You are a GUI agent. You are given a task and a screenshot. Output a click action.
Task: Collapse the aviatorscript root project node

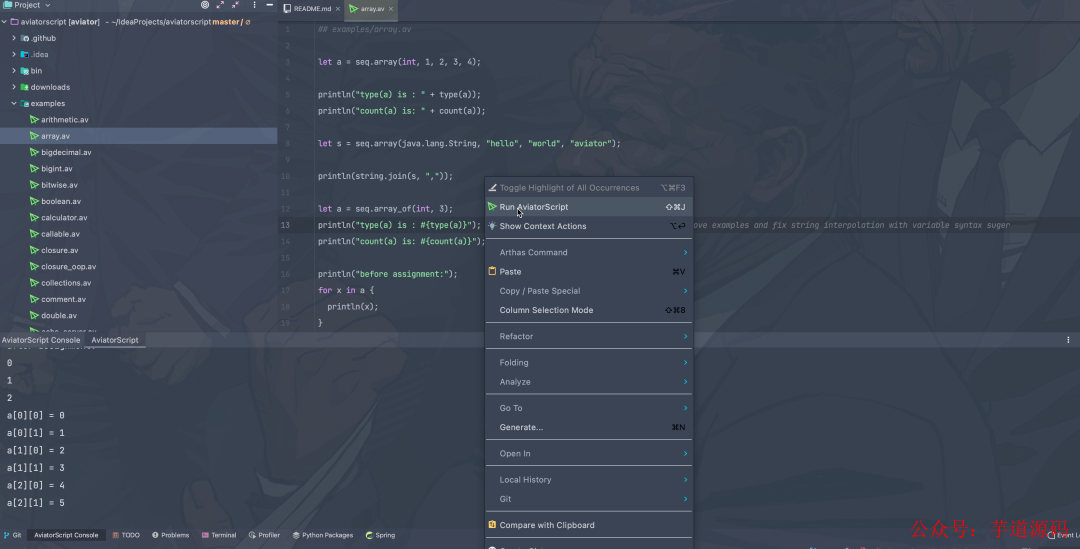click(4, 22)
